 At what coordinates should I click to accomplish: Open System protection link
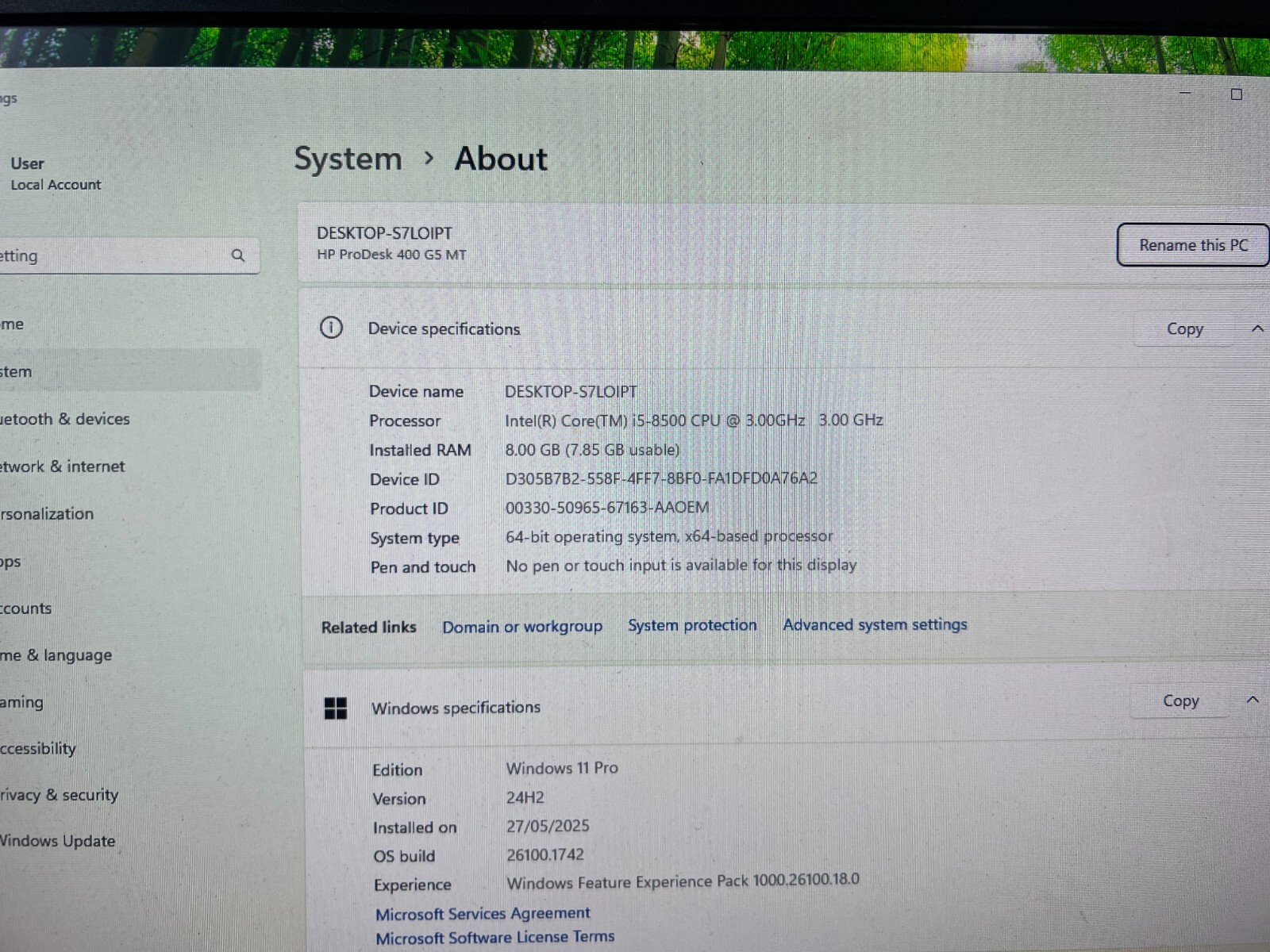point(692,625)
